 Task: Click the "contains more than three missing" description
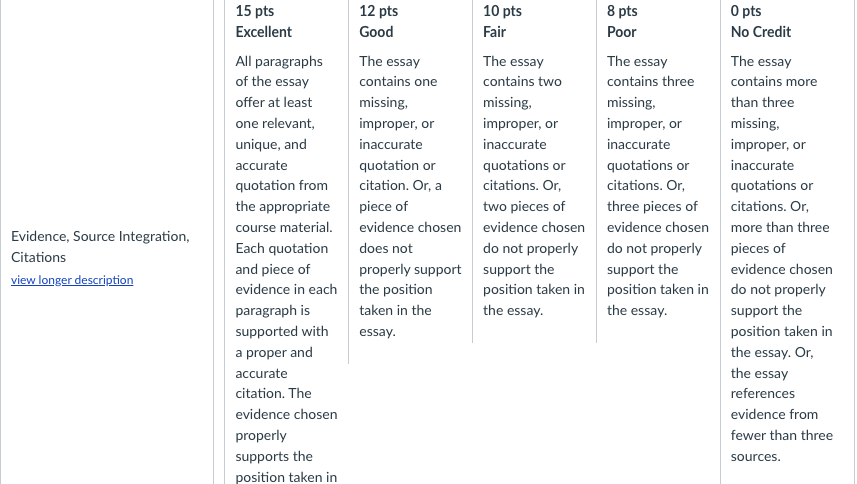click(774, 92)
